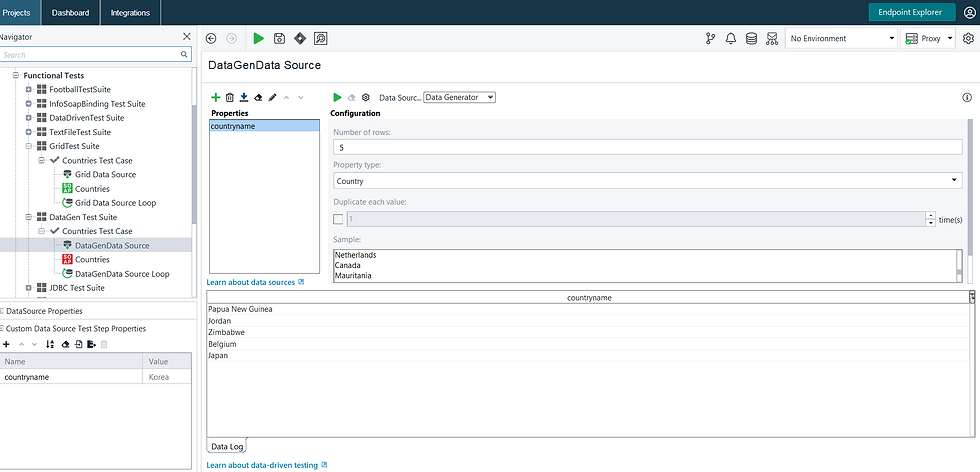
Task: Click the Sample list scrollbar
Action: (x=959, y=266)
